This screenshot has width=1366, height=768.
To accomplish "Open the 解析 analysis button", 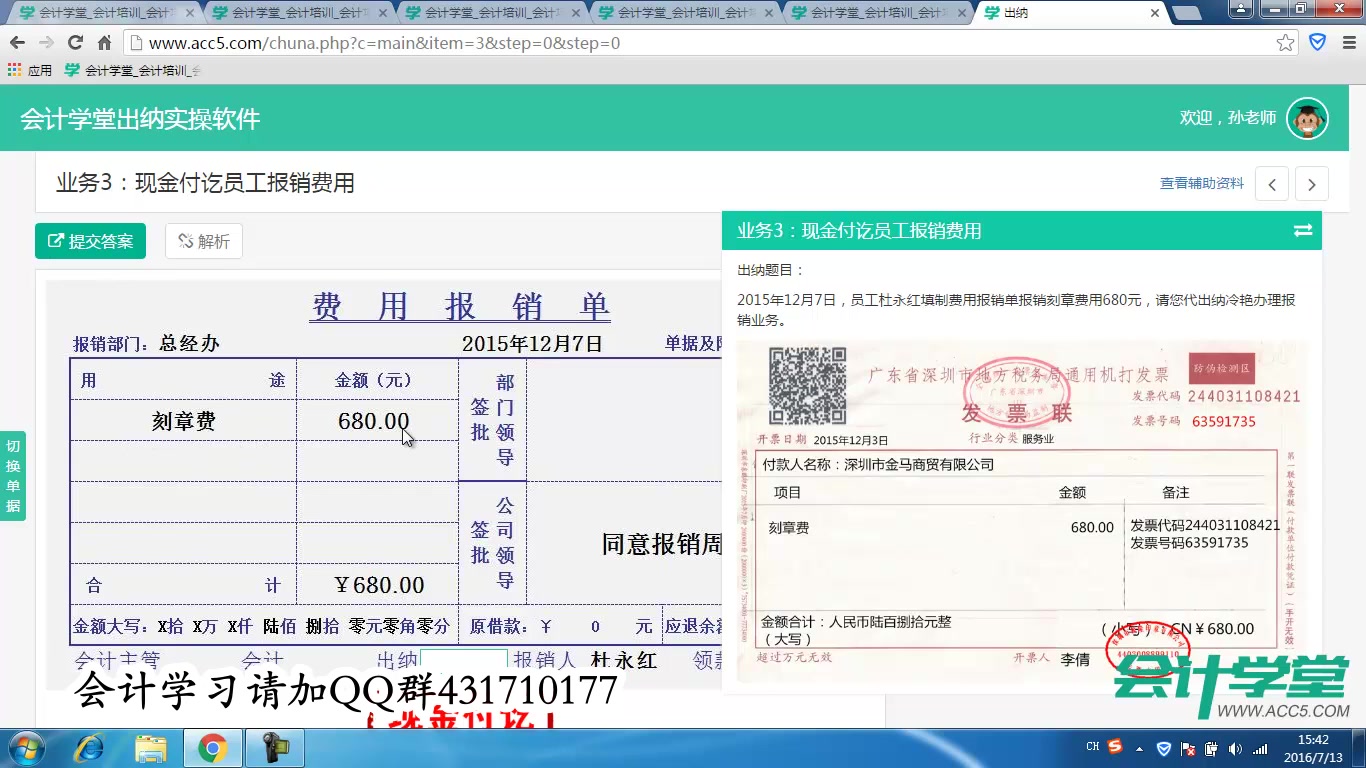I will coord(204,241).
